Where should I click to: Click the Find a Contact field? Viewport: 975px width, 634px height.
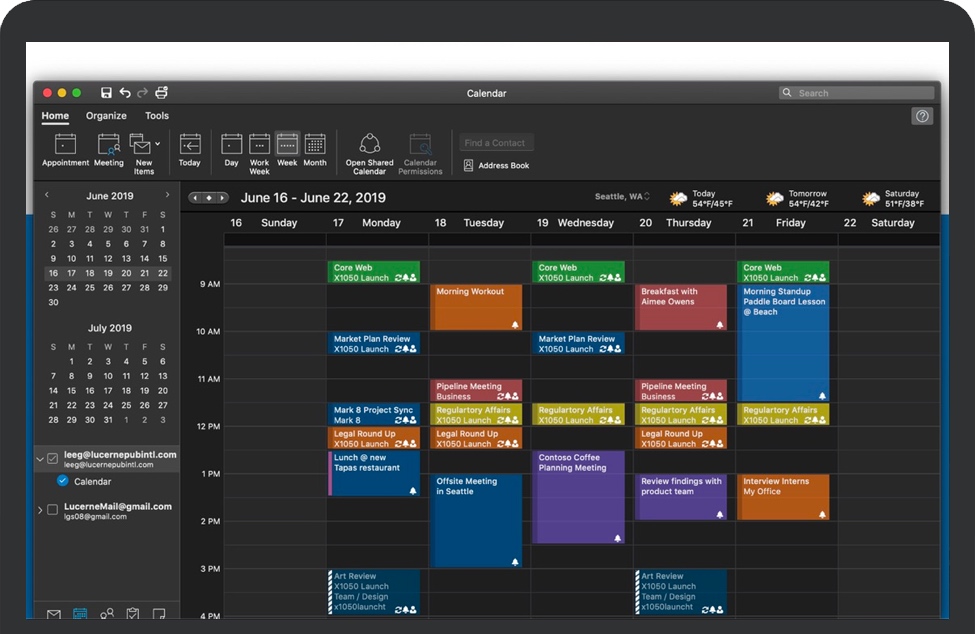(x=497, y=143)
